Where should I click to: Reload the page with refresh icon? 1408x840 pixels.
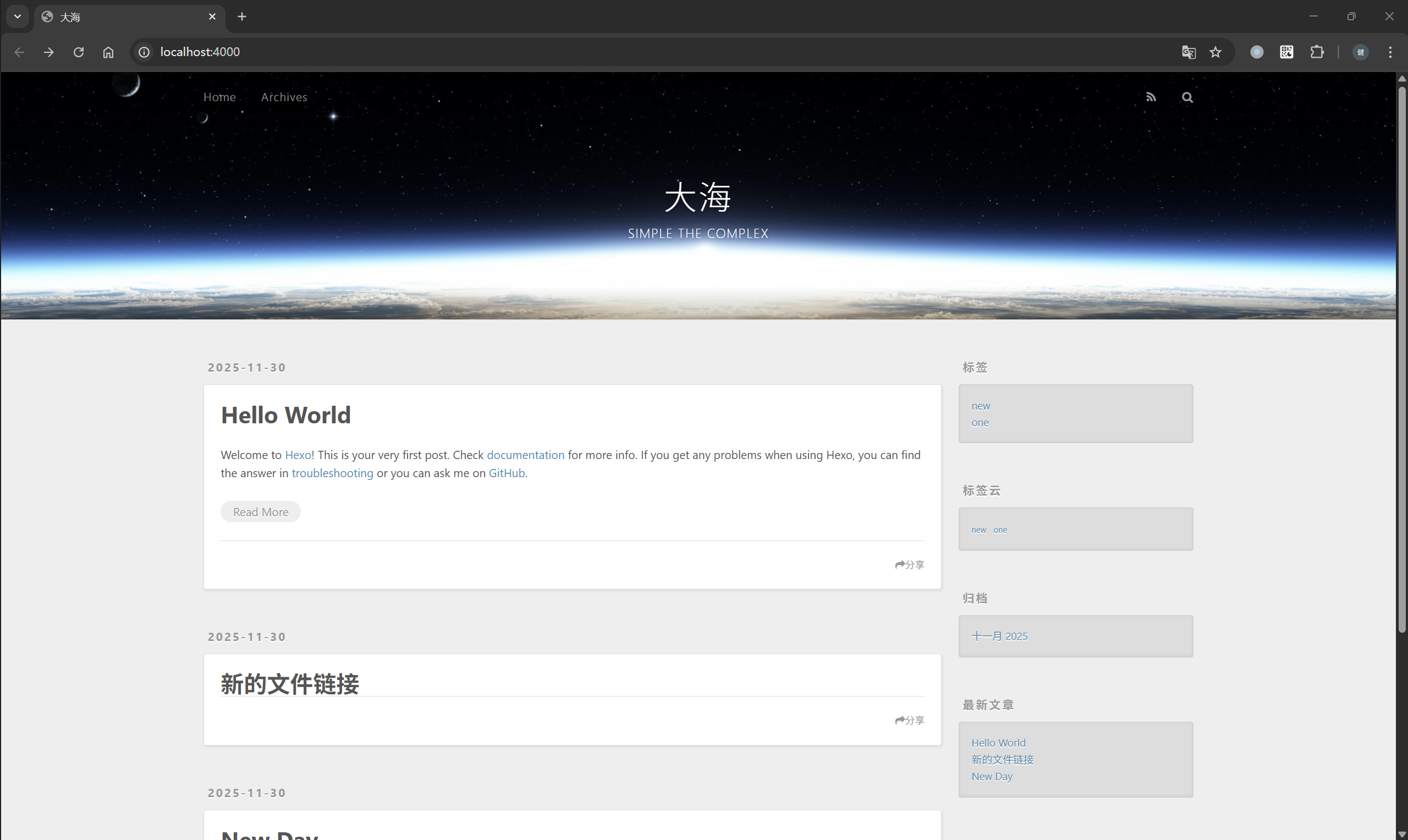(79, 52)
